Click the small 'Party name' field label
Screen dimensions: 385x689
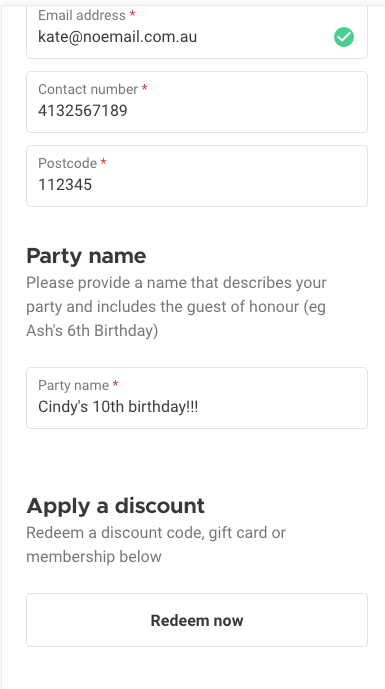(x=73, y=385)
